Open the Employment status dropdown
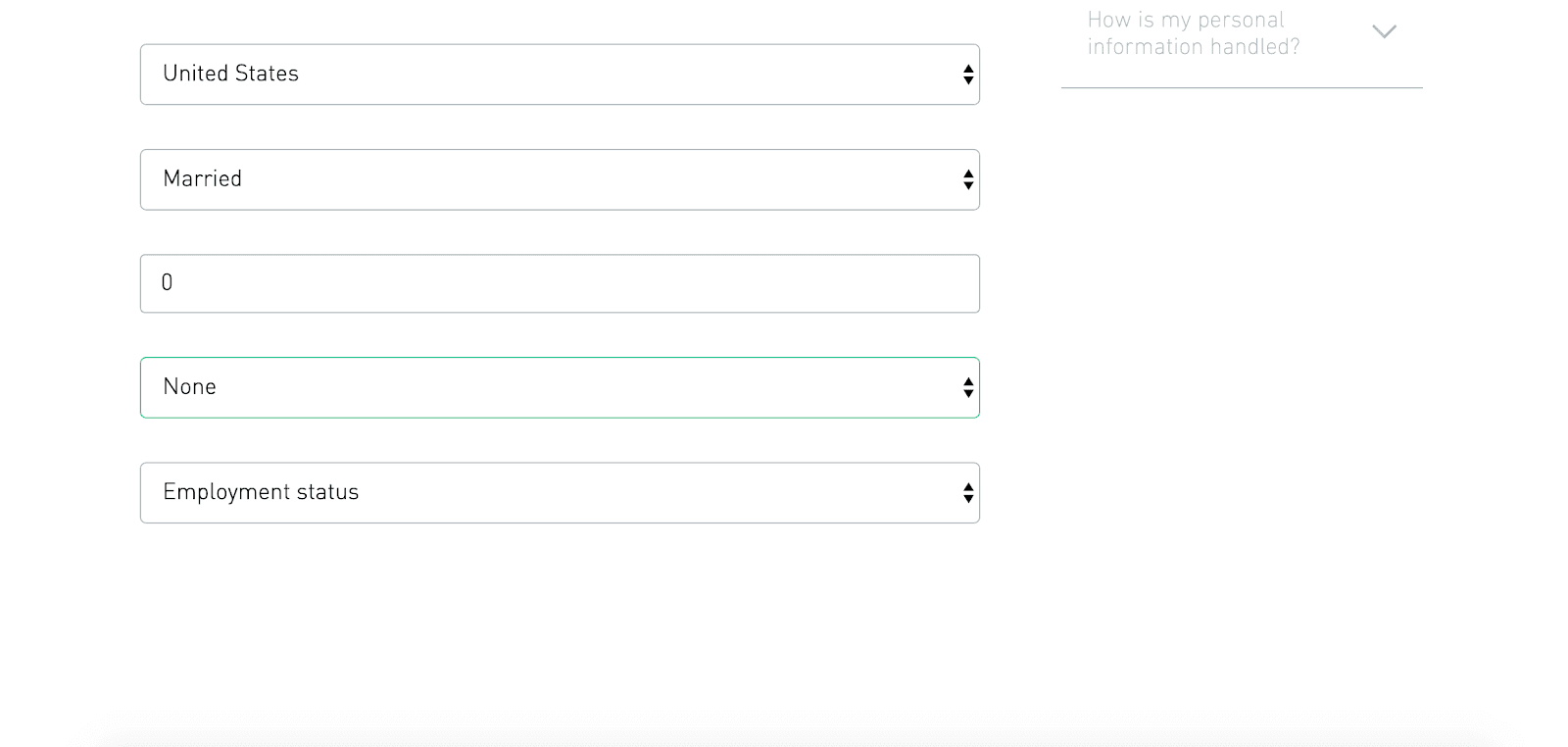The height and width of the screenshot is (747, 1568). [560, 493]
